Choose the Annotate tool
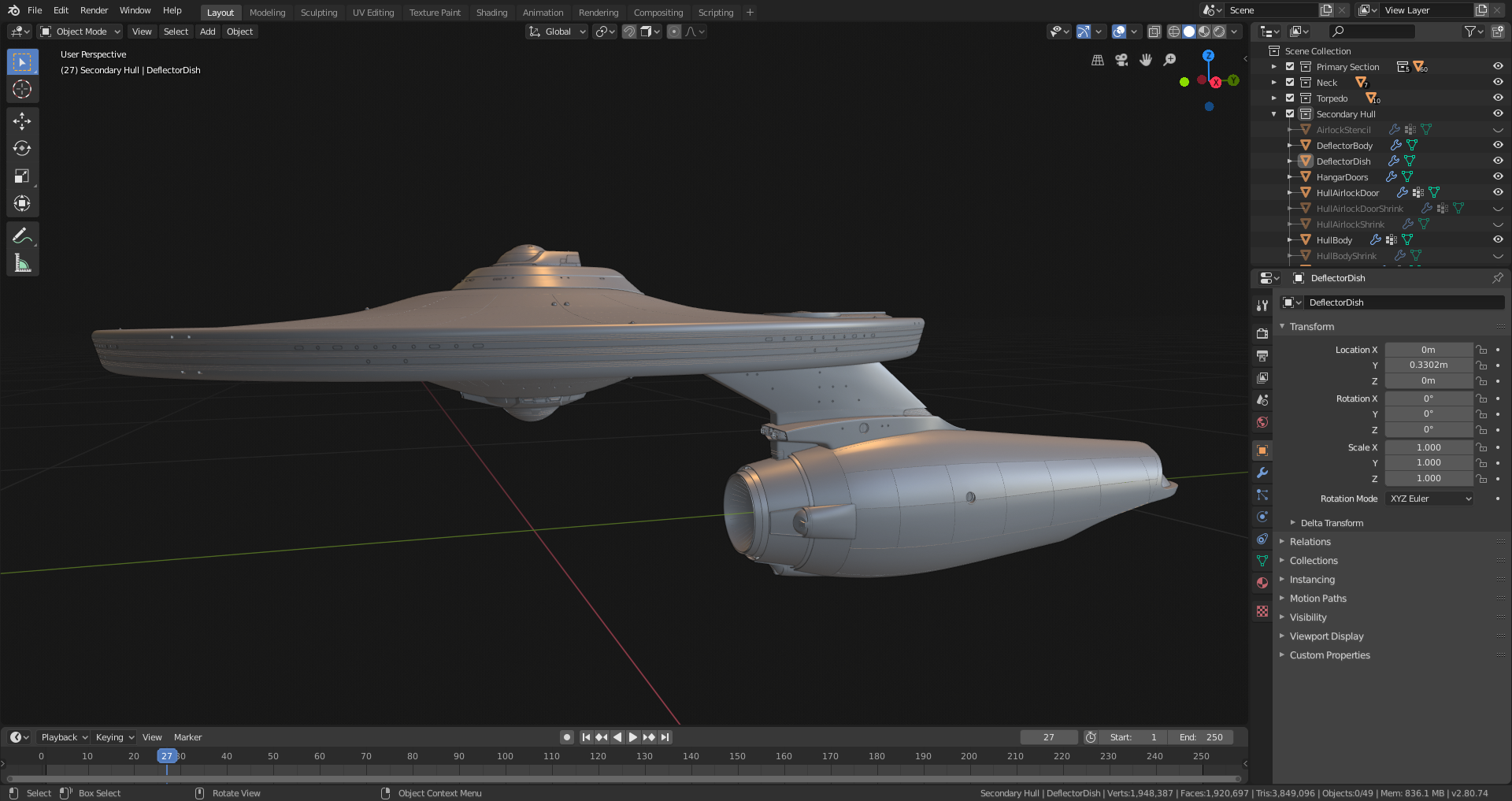 coord(22,235)
